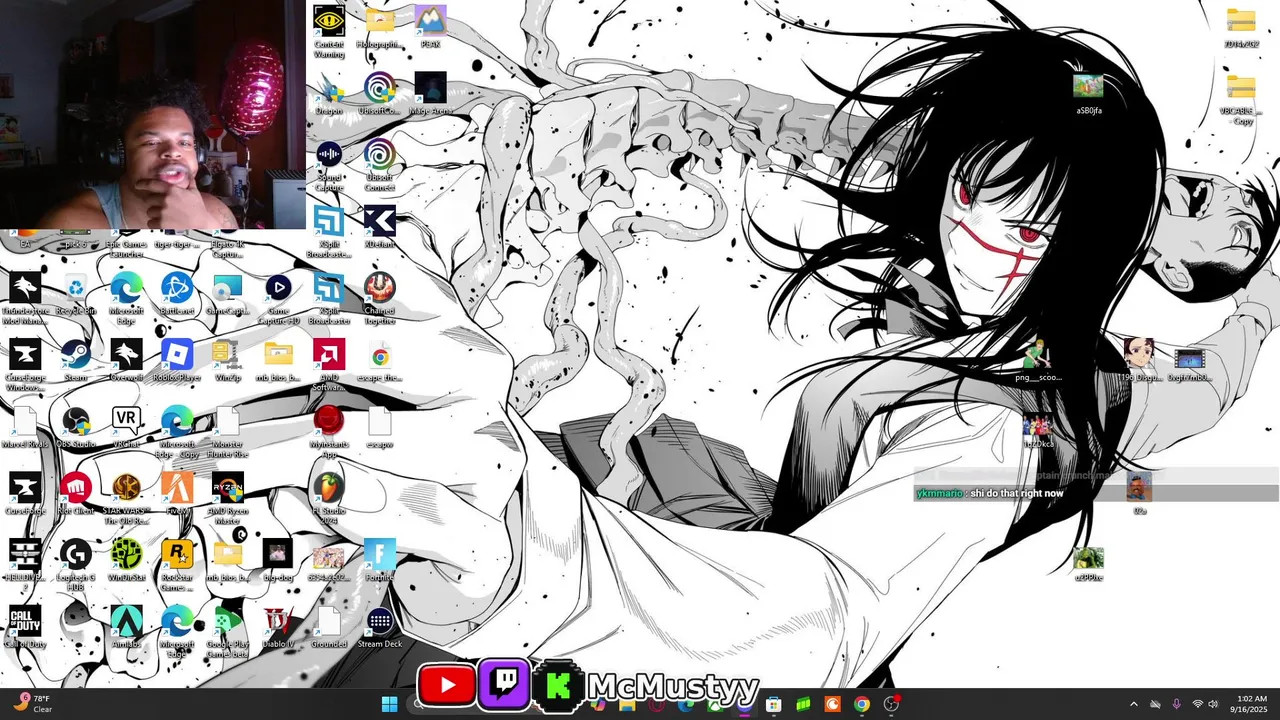Open the STAR WARS The Old Republic shortcut
1280x720 pixels.
(x=126, y=498)
